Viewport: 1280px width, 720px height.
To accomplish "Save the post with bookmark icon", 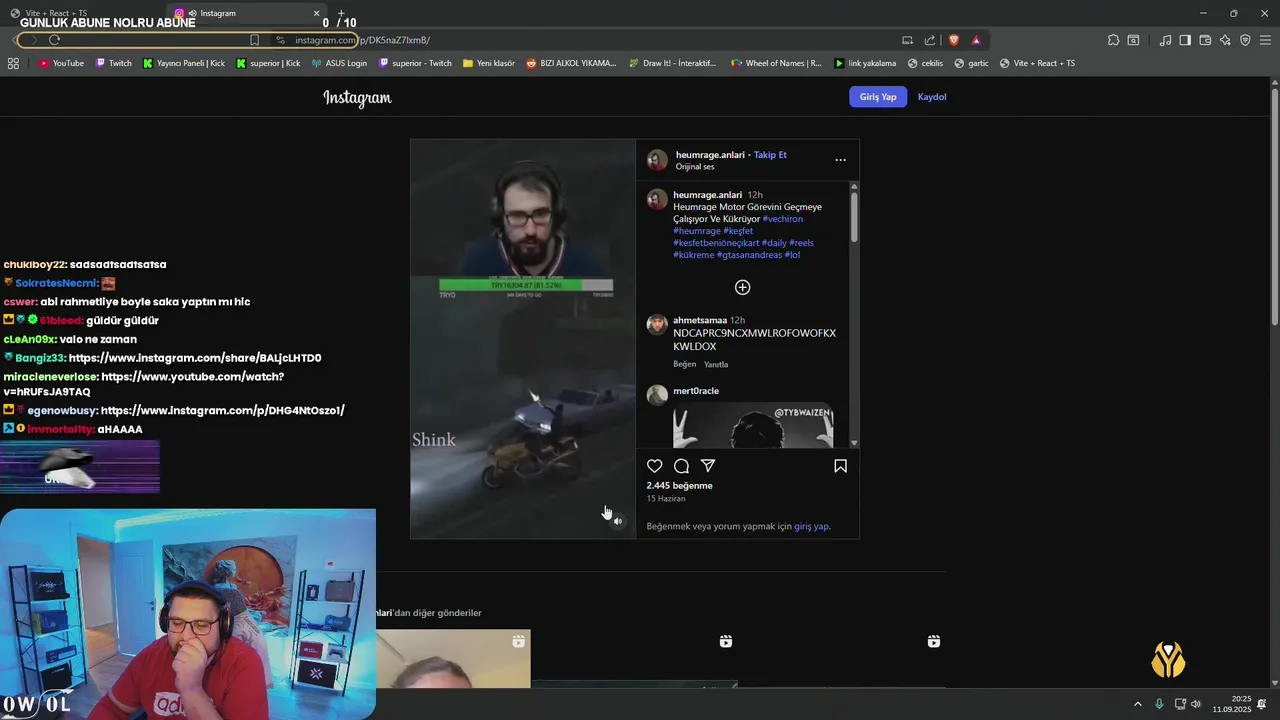I will click(x=840, y=466).
